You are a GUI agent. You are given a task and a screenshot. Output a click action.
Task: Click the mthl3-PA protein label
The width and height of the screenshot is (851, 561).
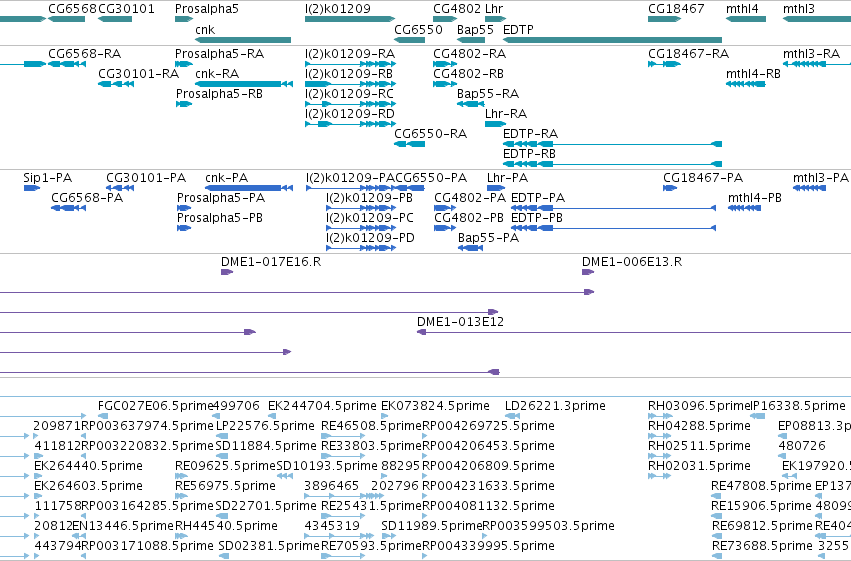[x=820, y=178]
